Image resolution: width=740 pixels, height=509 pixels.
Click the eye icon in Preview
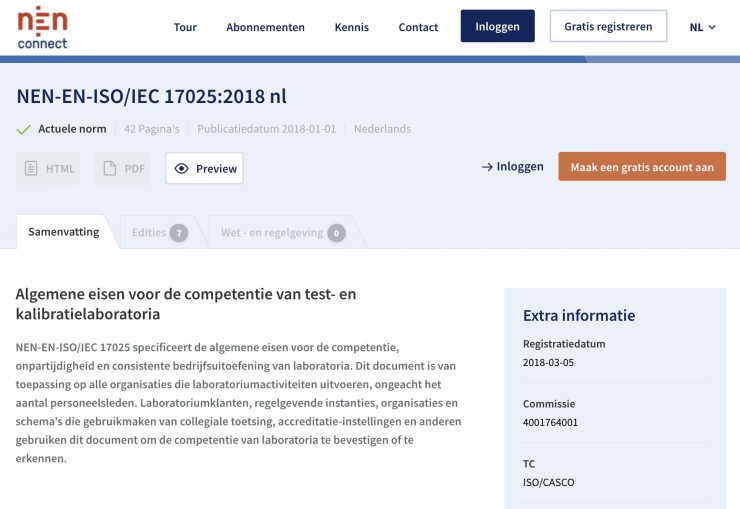click(181, 169)
